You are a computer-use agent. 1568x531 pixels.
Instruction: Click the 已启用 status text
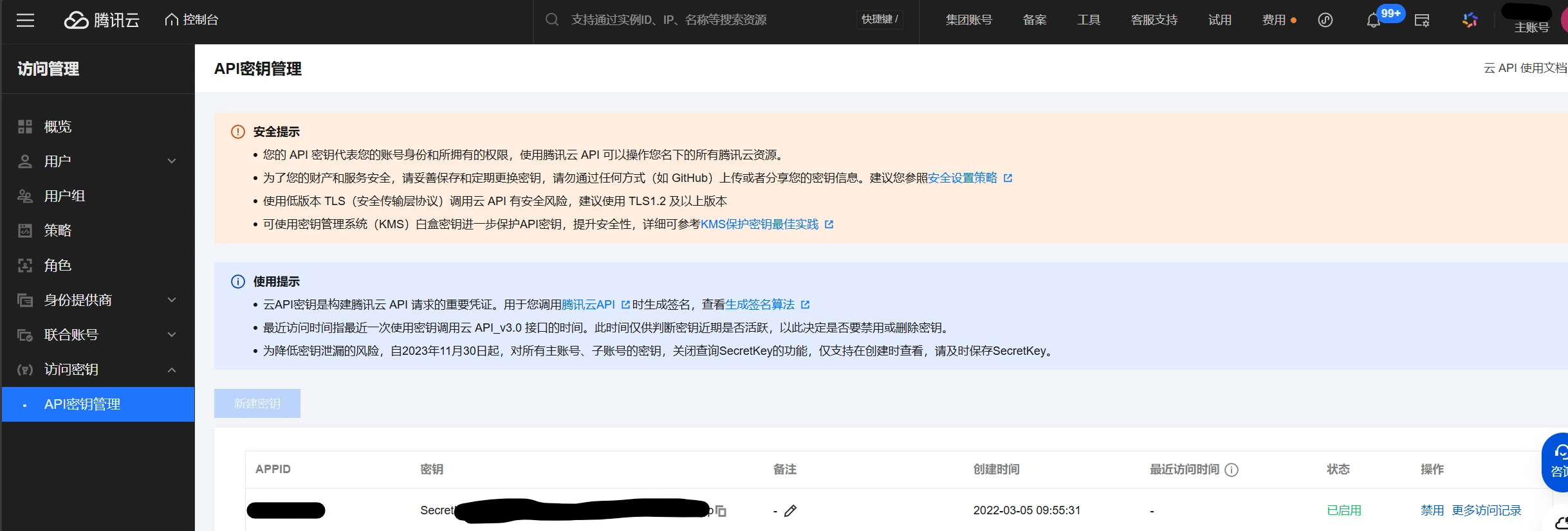(1344, 510)
